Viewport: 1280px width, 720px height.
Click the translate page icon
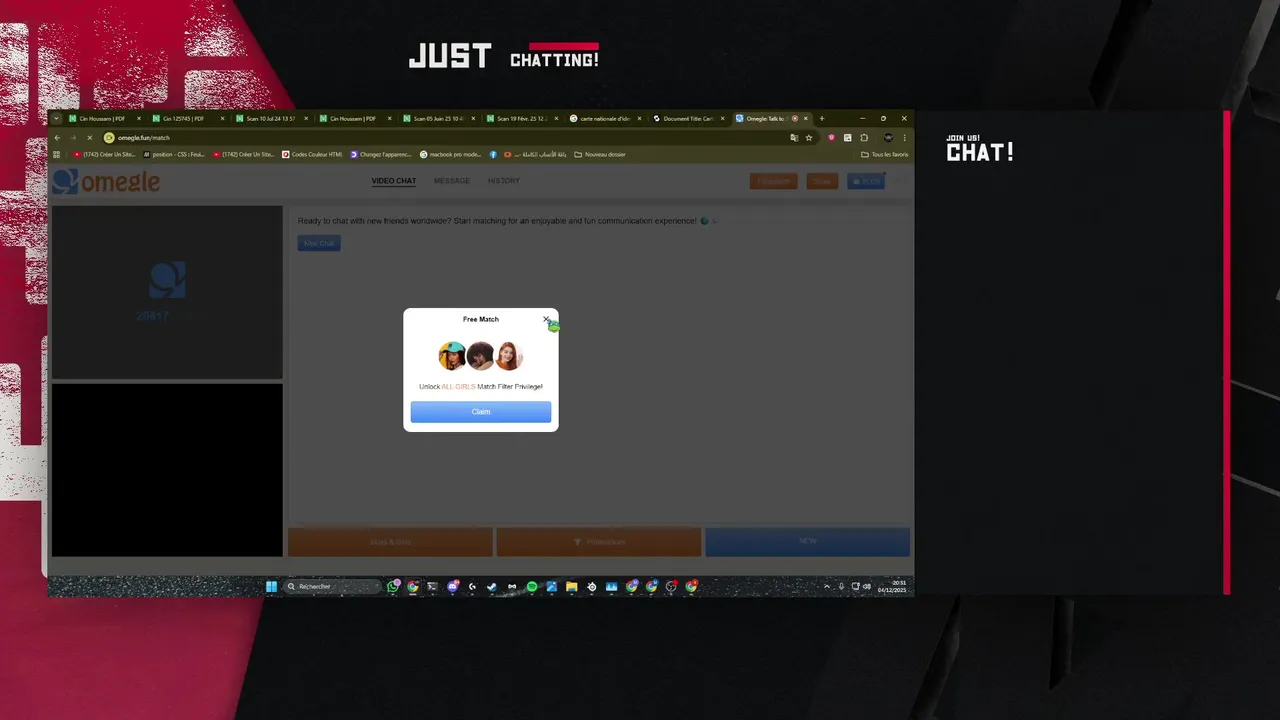(794, 138)
